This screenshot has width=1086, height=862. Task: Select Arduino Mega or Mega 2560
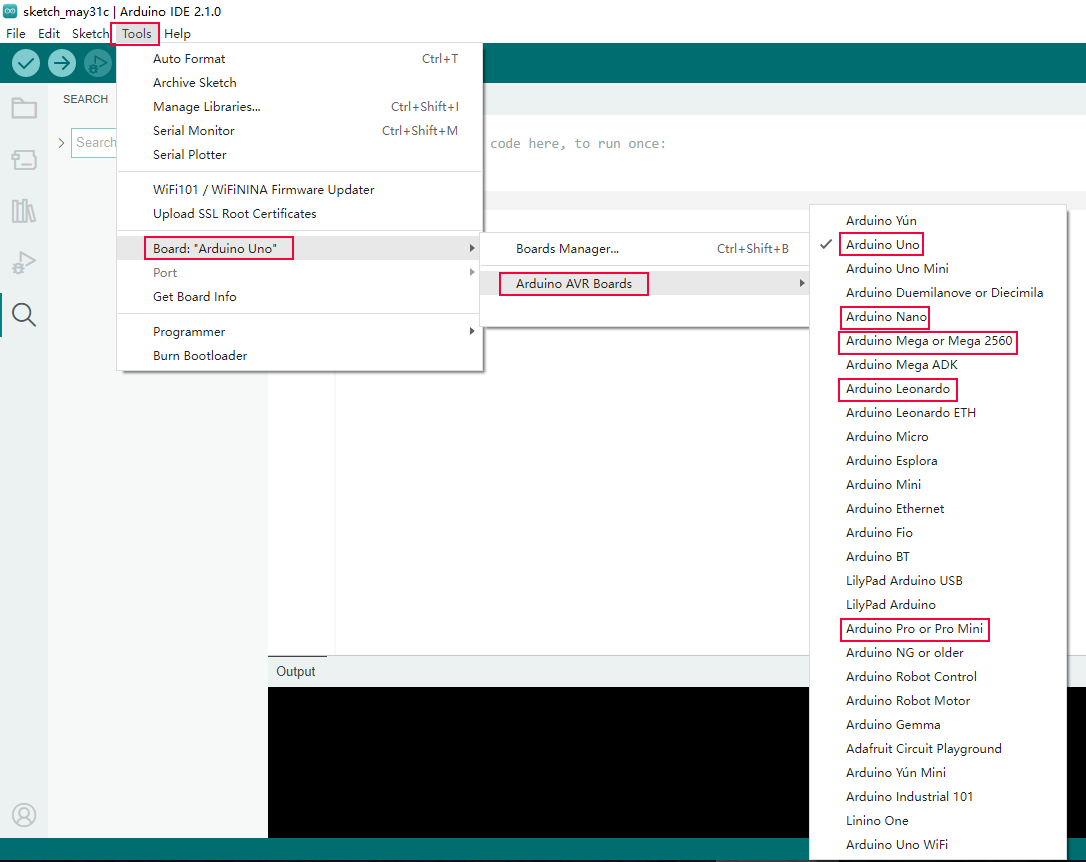[938, 341]
